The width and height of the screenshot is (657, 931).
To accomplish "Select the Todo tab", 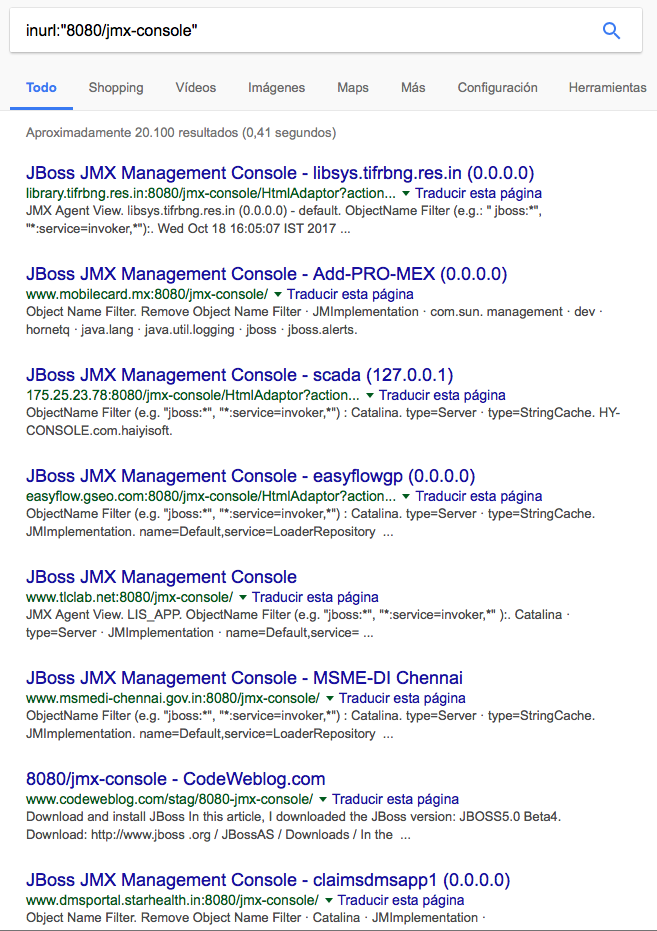I will pos(41,88).
